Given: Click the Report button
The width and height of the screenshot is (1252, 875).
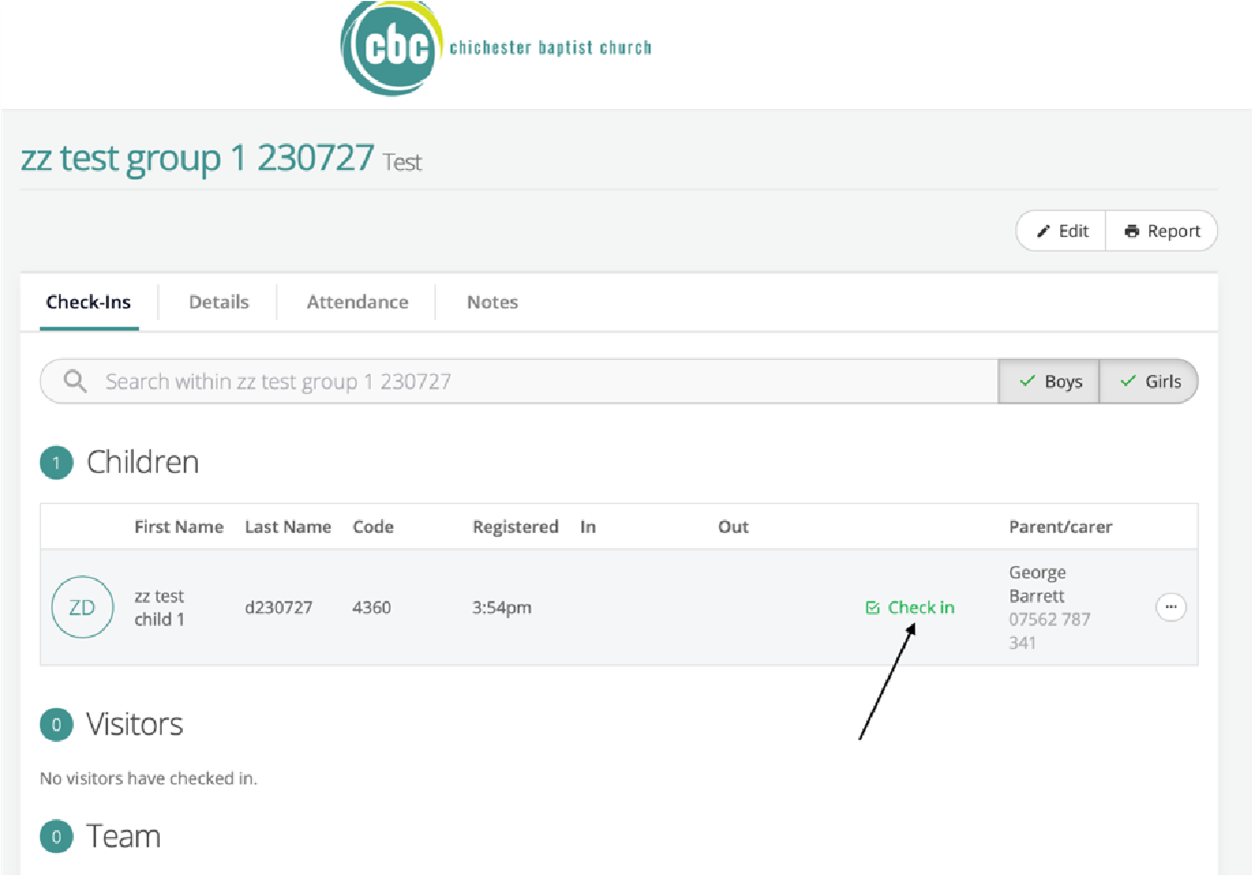Looking at the screenshot, I should click(1162, 231).
